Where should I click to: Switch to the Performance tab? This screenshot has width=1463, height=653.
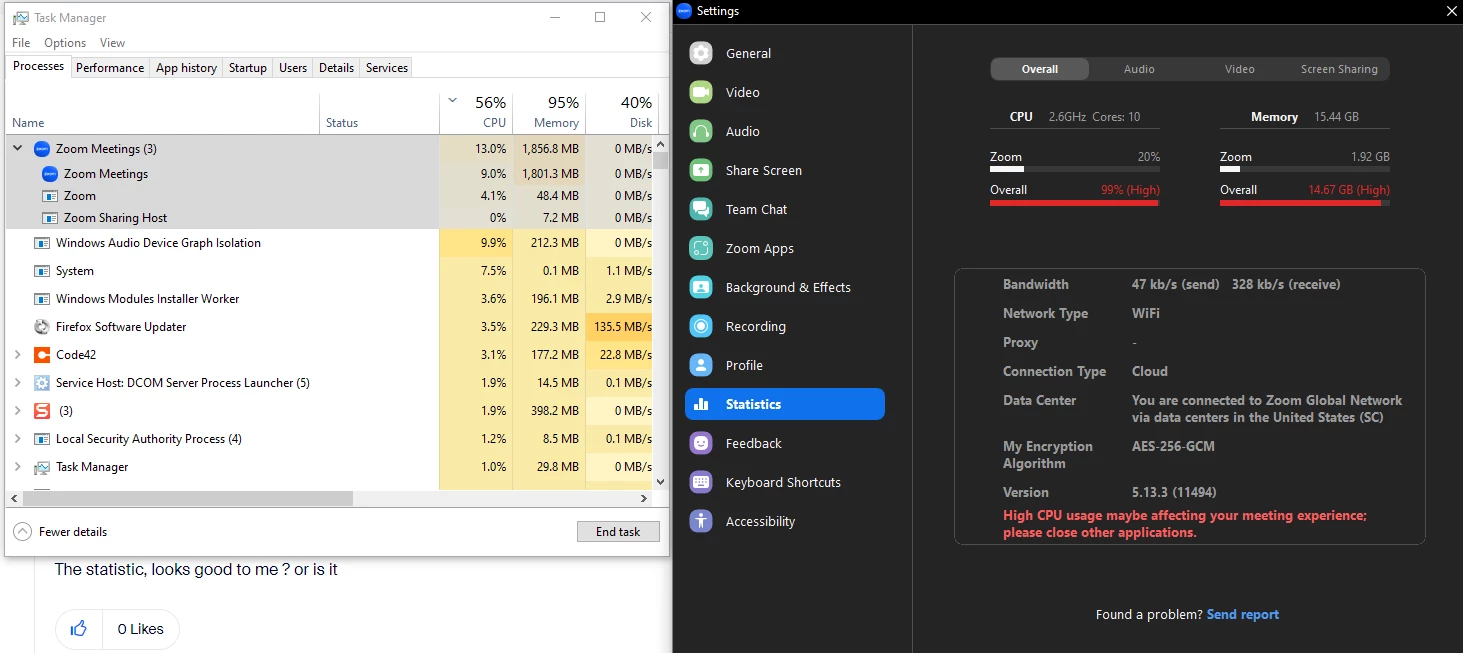110,68
